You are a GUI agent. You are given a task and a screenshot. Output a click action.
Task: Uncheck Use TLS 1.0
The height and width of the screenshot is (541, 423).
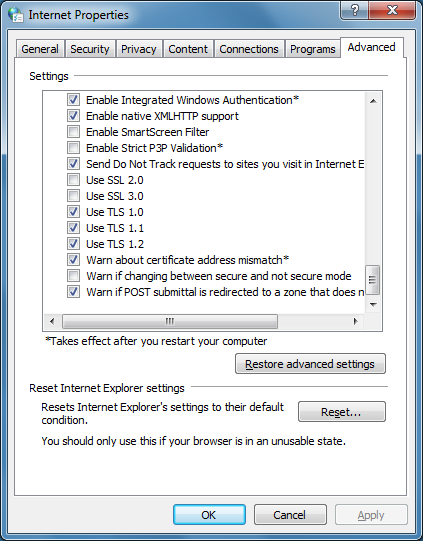point(73,212)
